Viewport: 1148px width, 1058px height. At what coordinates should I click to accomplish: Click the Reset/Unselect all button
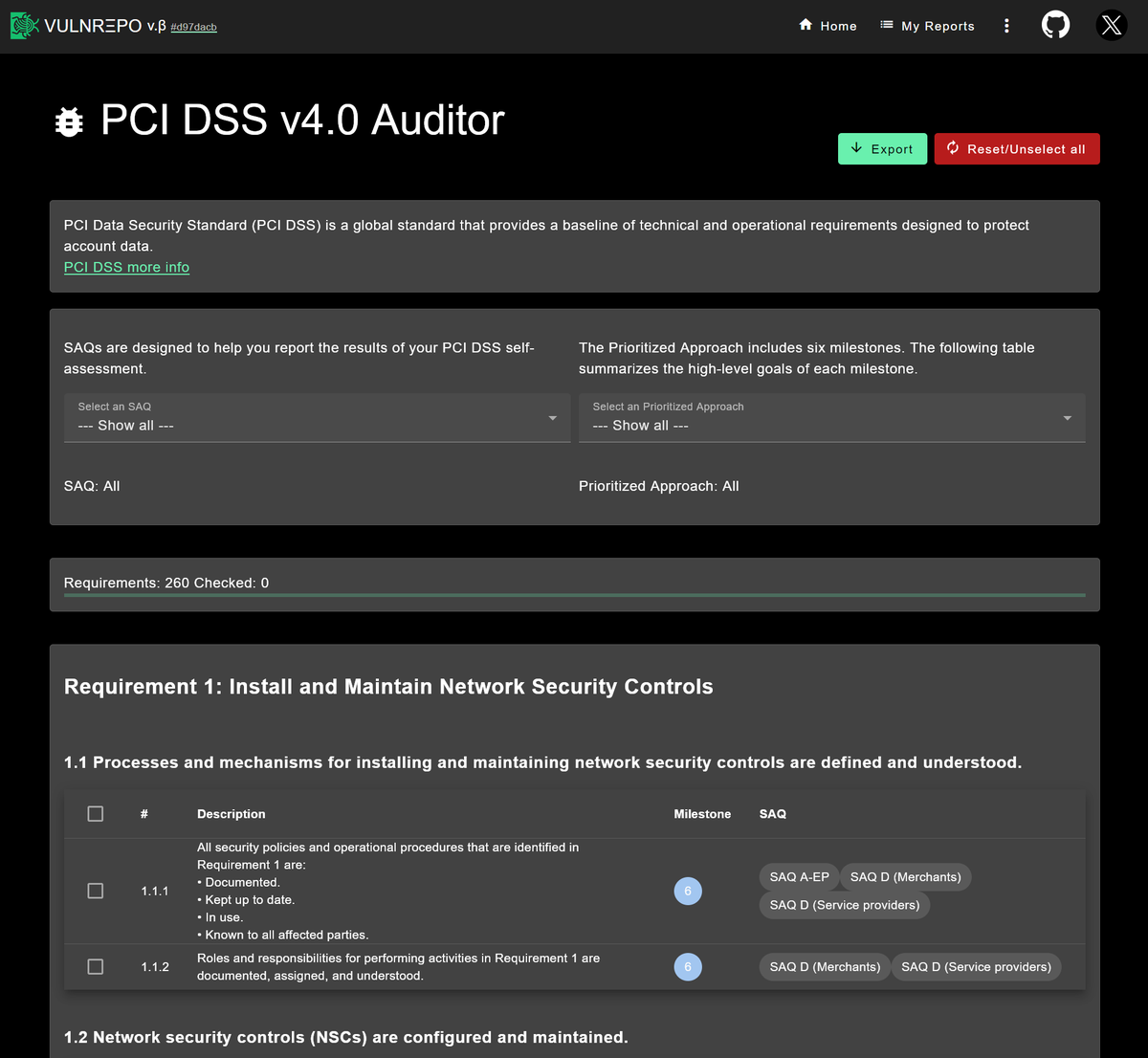coord(1017,149)
